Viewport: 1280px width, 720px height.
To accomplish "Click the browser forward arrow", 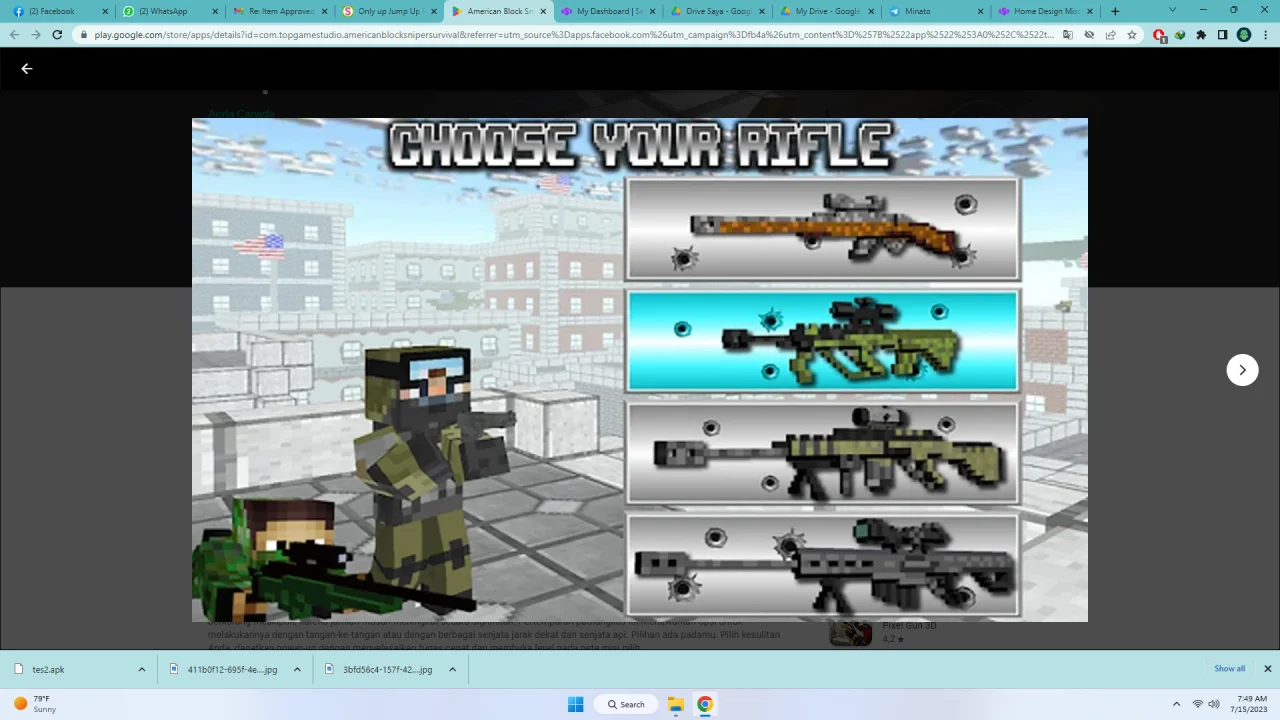I will [x=36, y=34].
